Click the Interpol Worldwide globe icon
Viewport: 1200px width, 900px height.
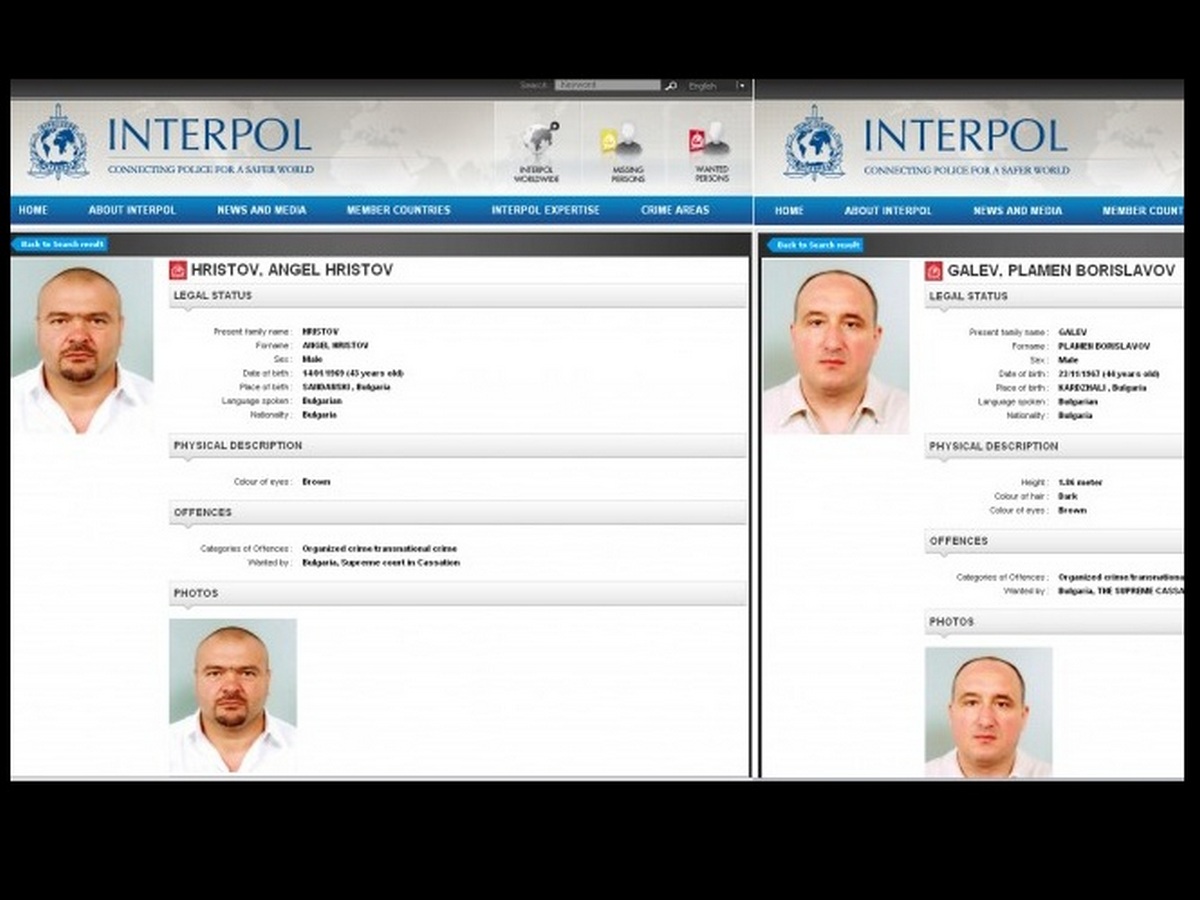point(537,145)
